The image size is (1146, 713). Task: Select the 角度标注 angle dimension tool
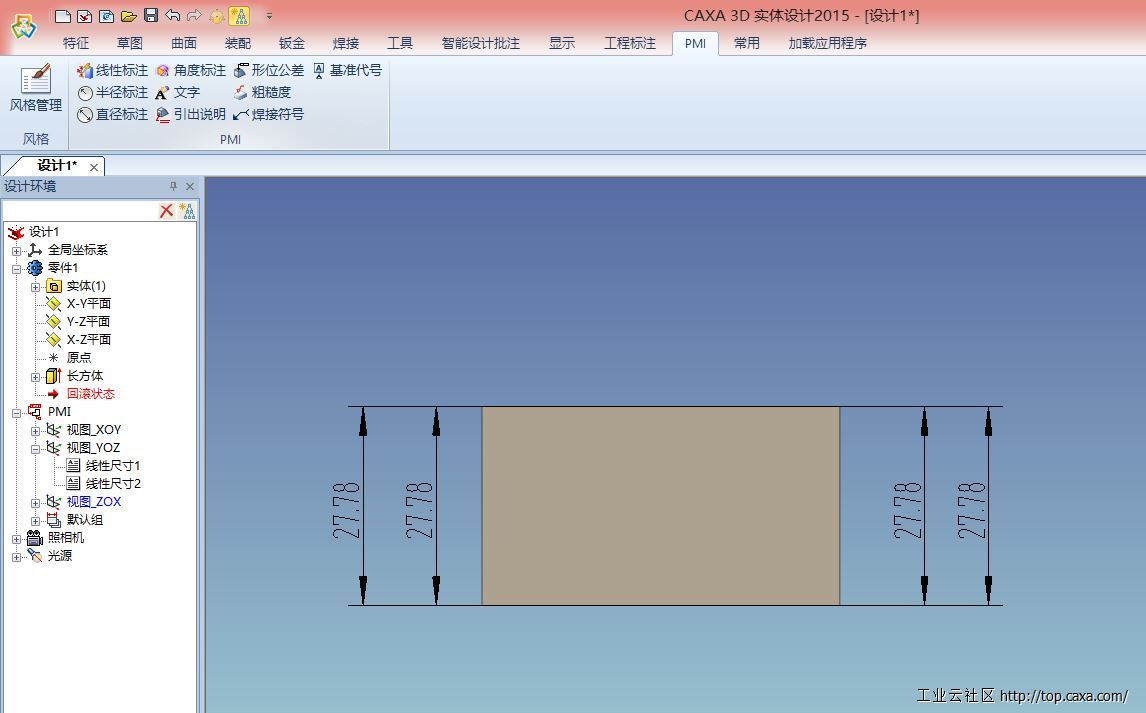[191, 70]
